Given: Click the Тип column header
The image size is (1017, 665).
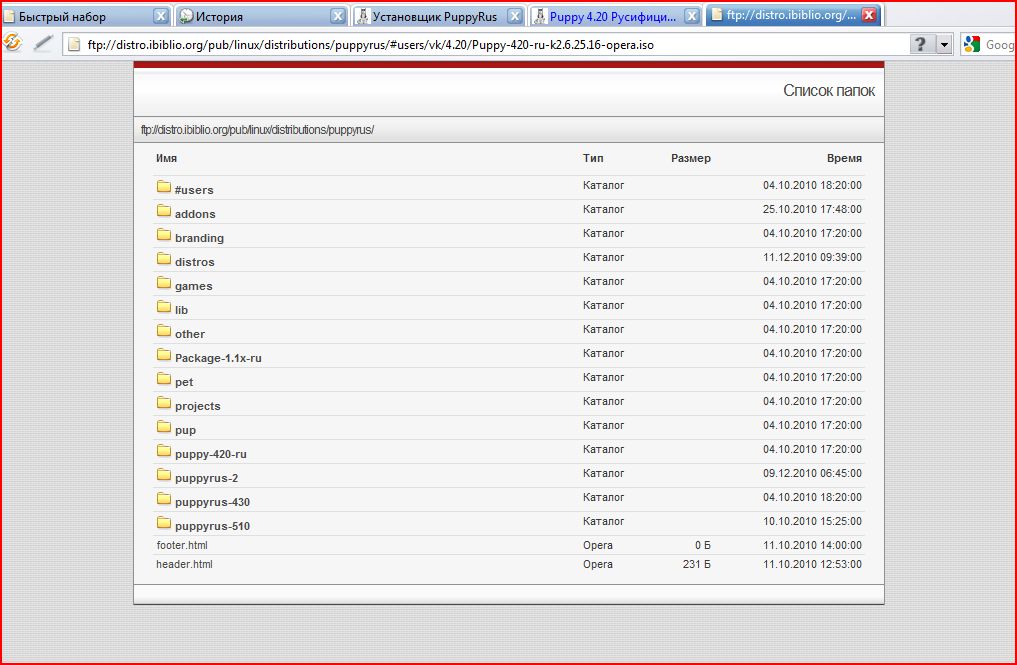Looking at the screenshot, I should point(593,158).
